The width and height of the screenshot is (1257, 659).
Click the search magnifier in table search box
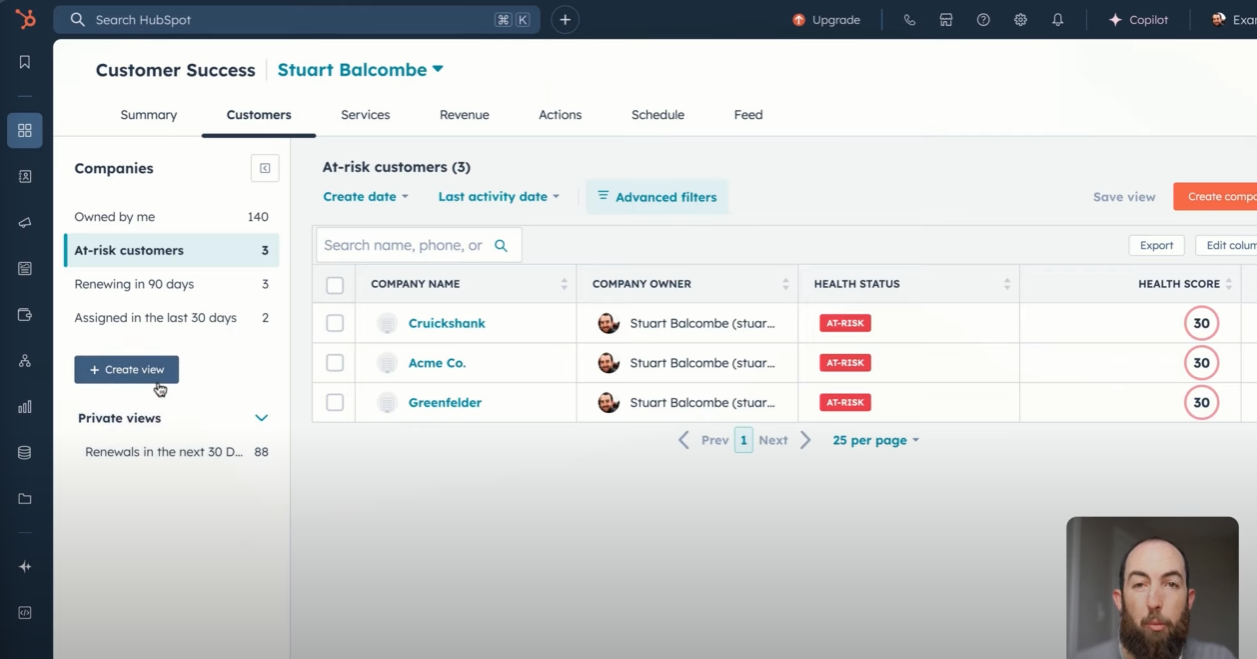(x=501, y=245)
